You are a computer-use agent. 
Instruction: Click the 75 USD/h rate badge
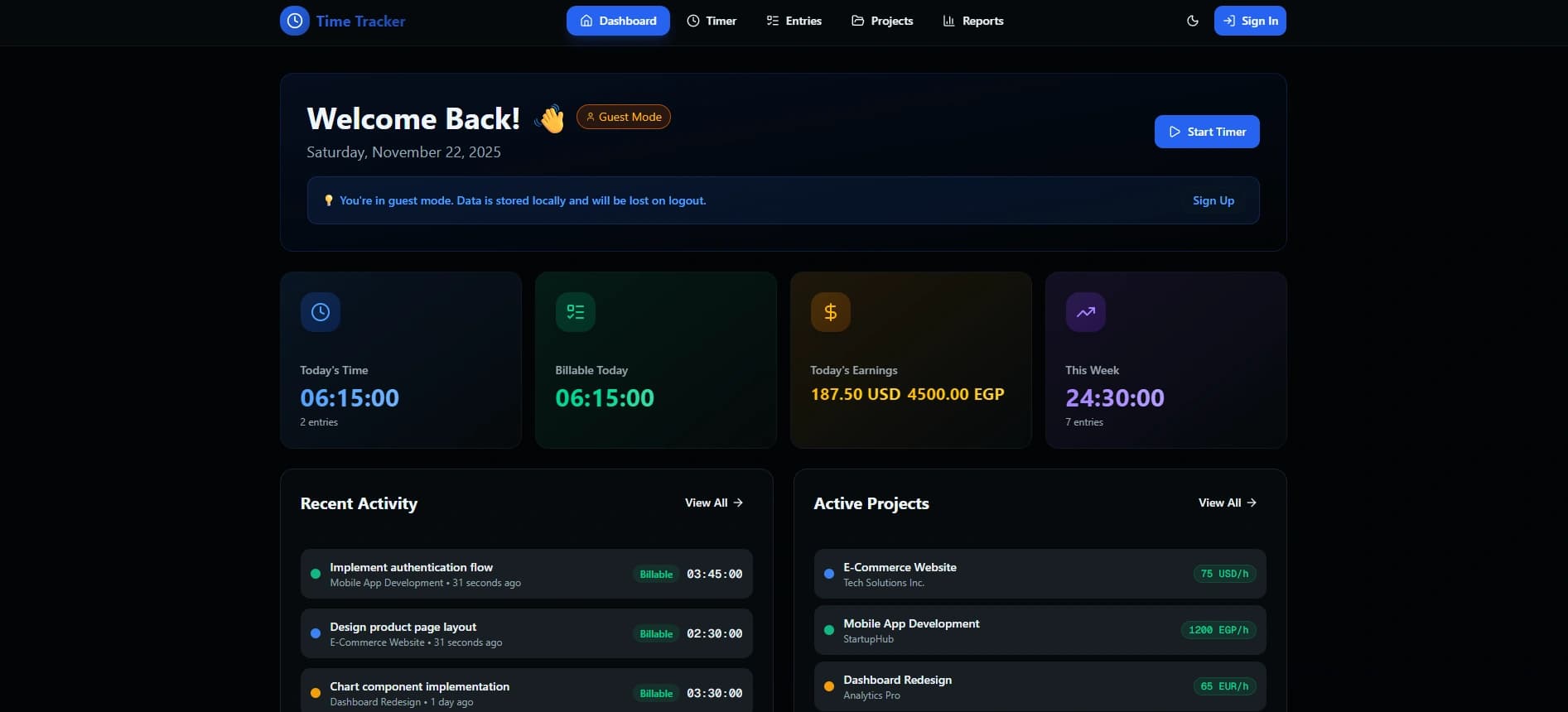pyautogui.click(x=1224, y=574)
